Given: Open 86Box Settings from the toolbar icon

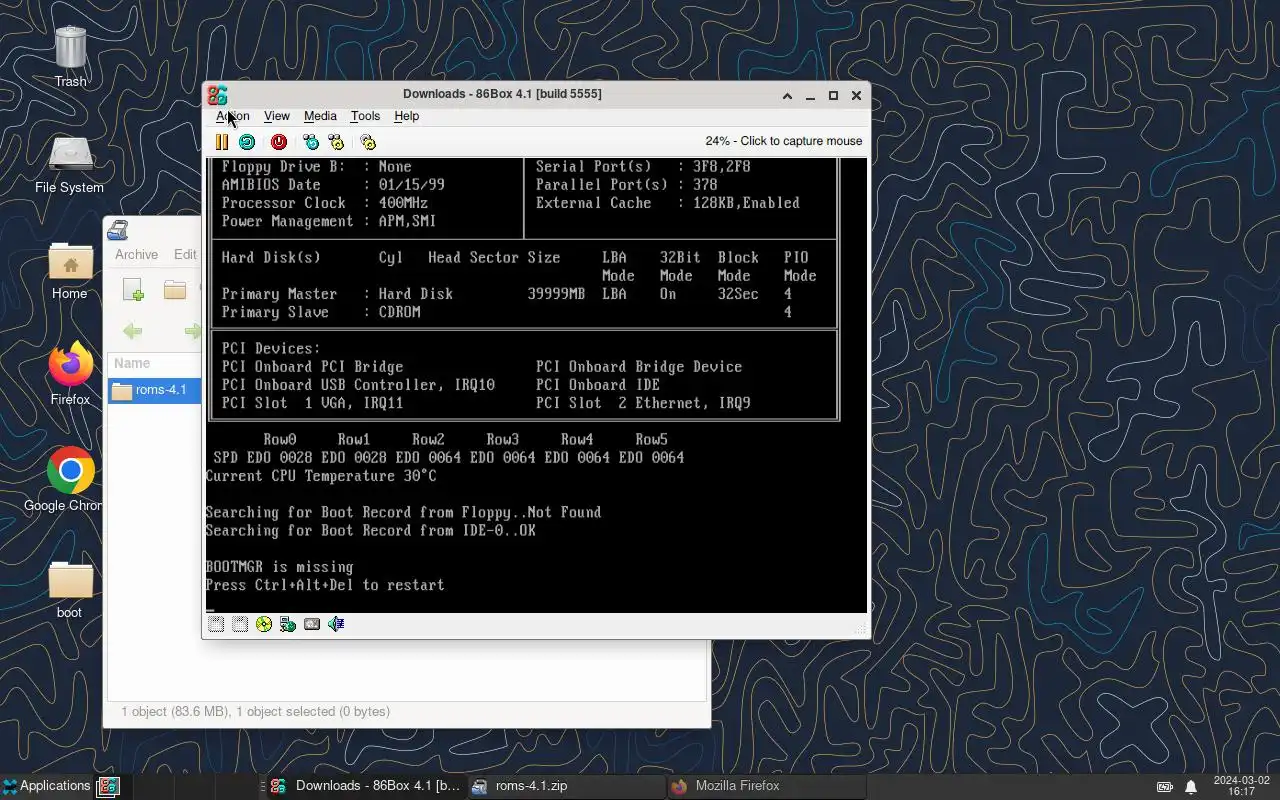Looking at the screenshot, I should coord(368,142).
